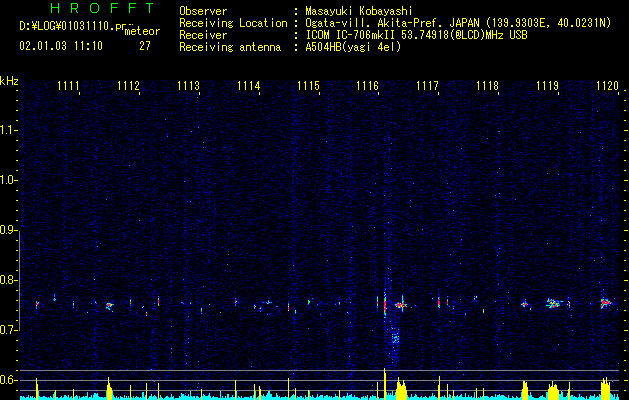
Task: Click the receiver text ICOM IC-706mkII 53.74918
Action: [x=378, y=35]
